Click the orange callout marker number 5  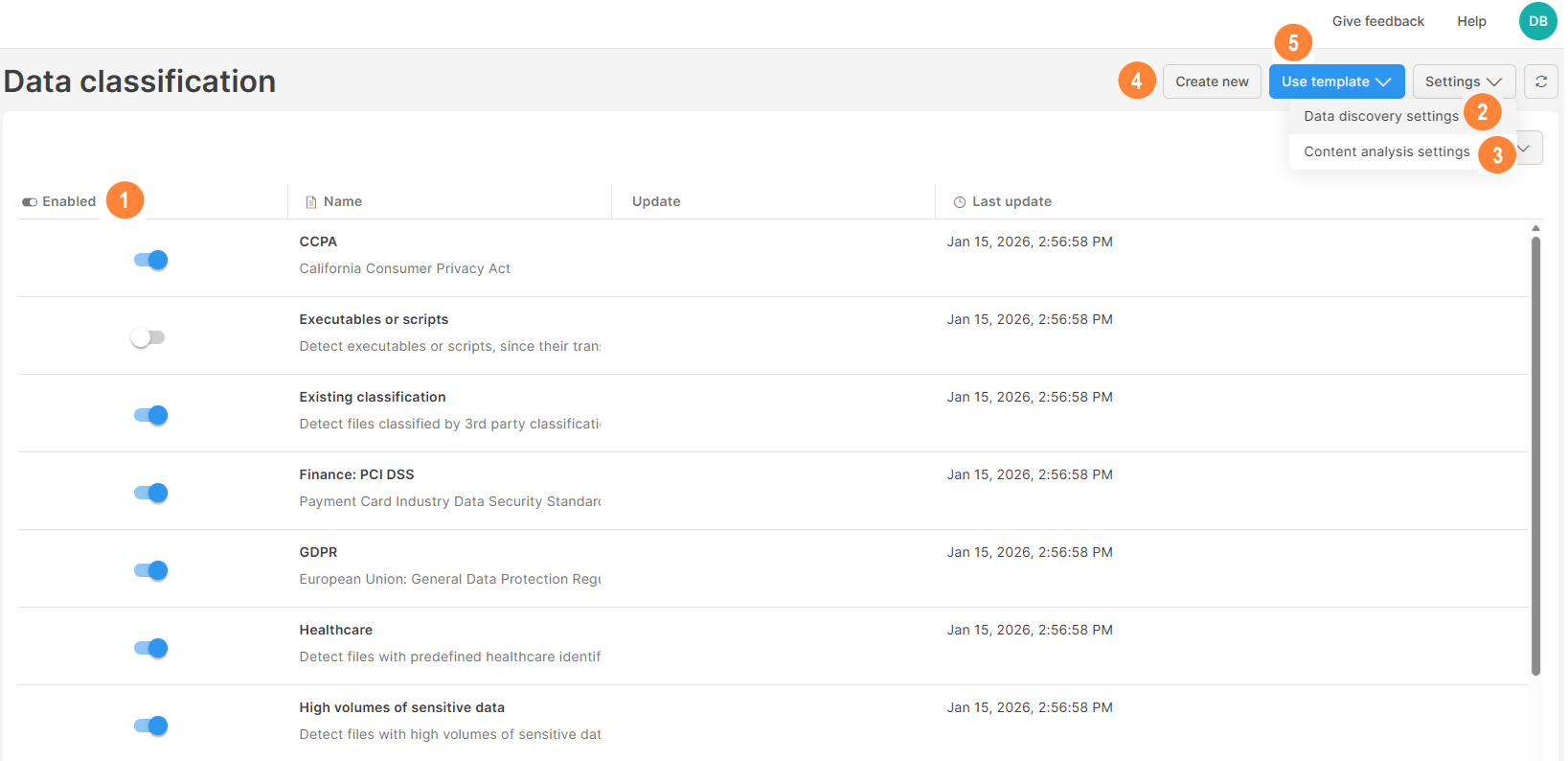coord(1292,43)
